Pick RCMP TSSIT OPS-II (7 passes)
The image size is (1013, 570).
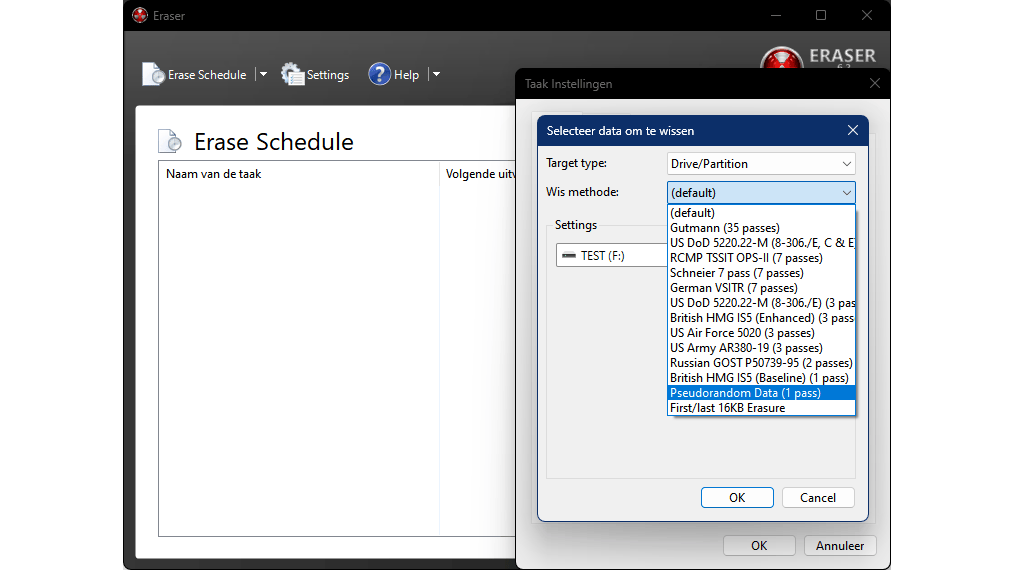761,258
